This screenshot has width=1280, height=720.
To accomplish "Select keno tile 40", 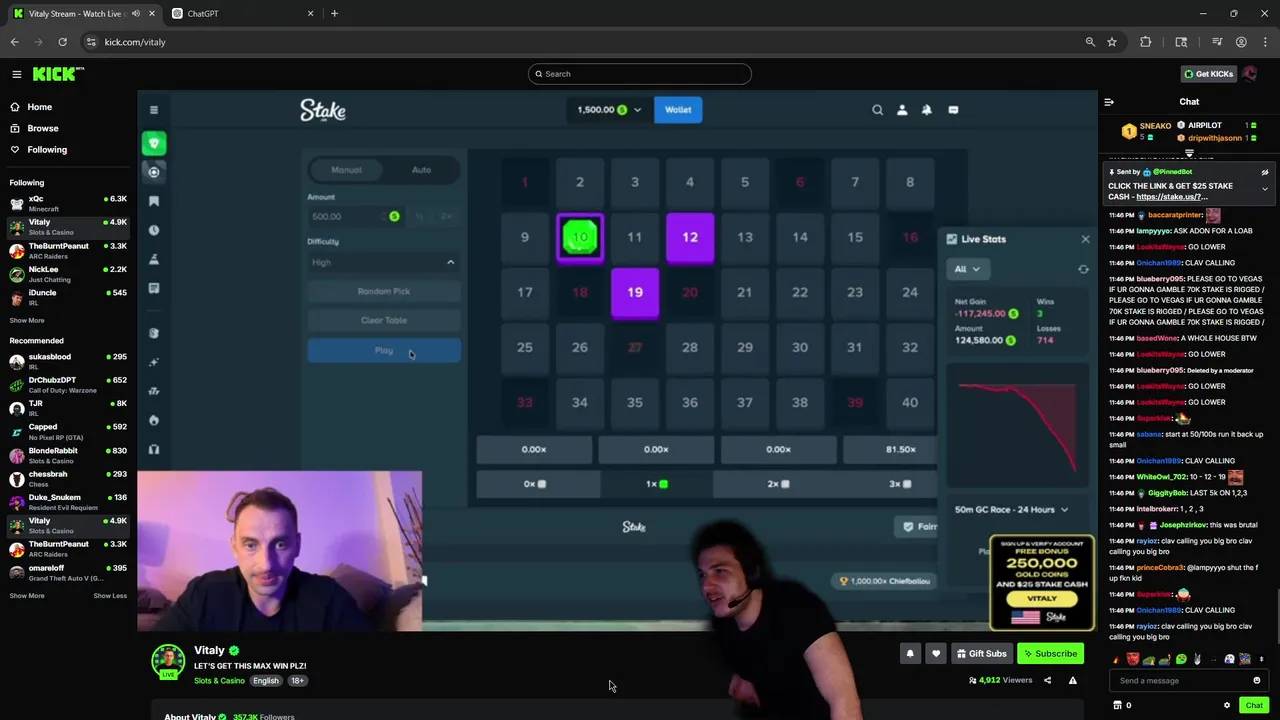I will (x=910, y=403).
